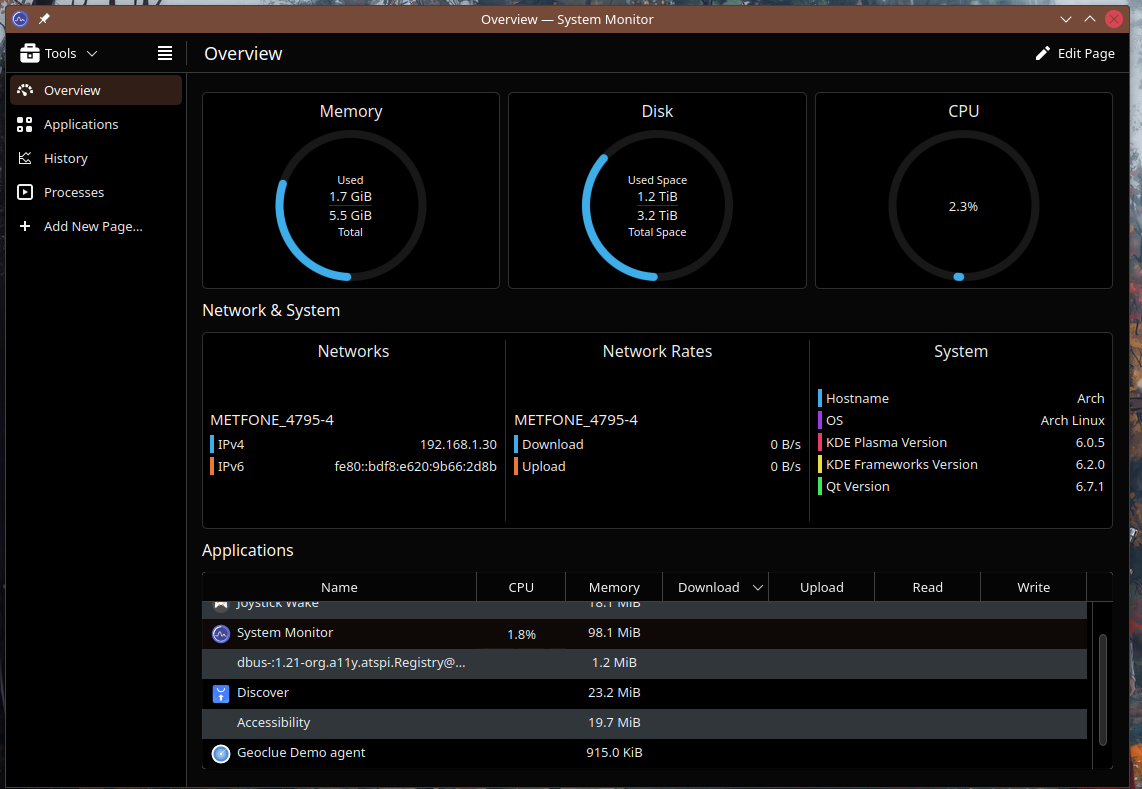
Task: Click the Upload rate 0 B/s value
Action: (x=785, y=466)
